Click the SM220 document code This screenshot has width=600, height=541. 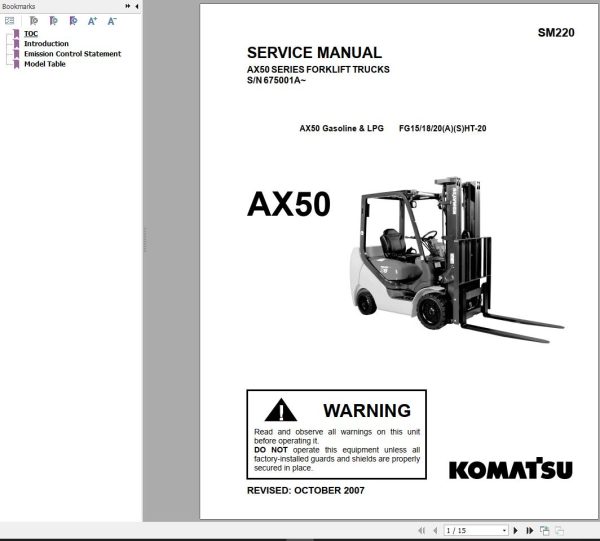556,33
